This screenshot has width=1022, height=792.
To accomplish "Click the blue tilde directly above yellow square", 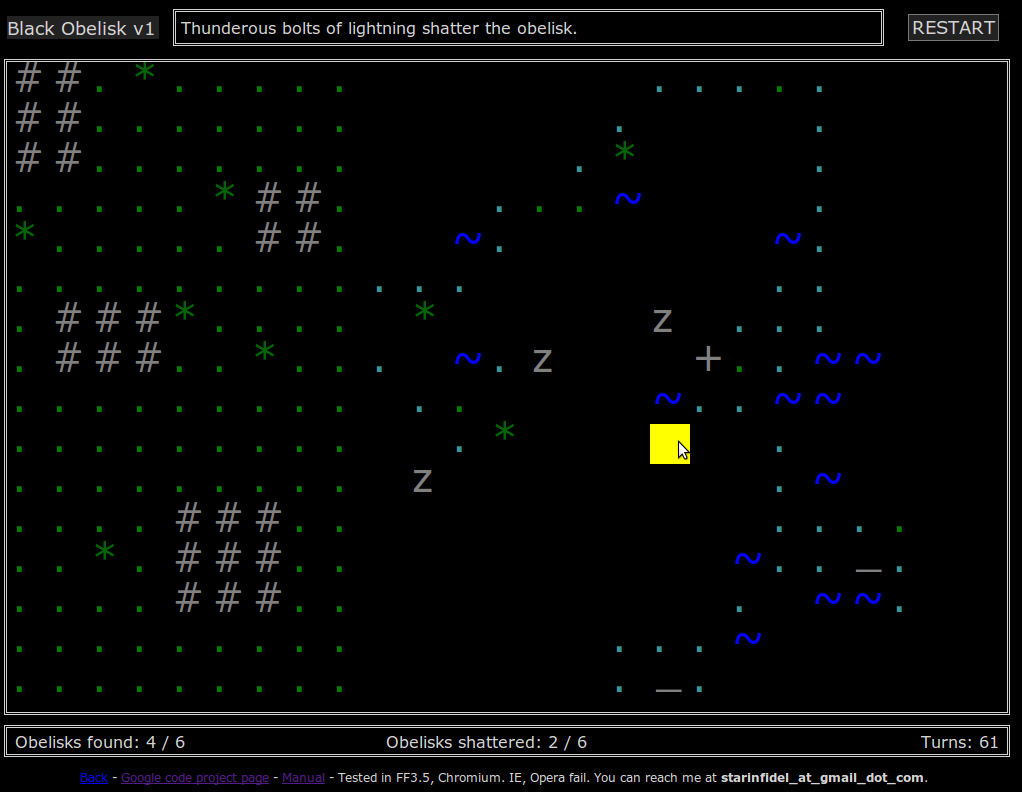I will point(667,399).
